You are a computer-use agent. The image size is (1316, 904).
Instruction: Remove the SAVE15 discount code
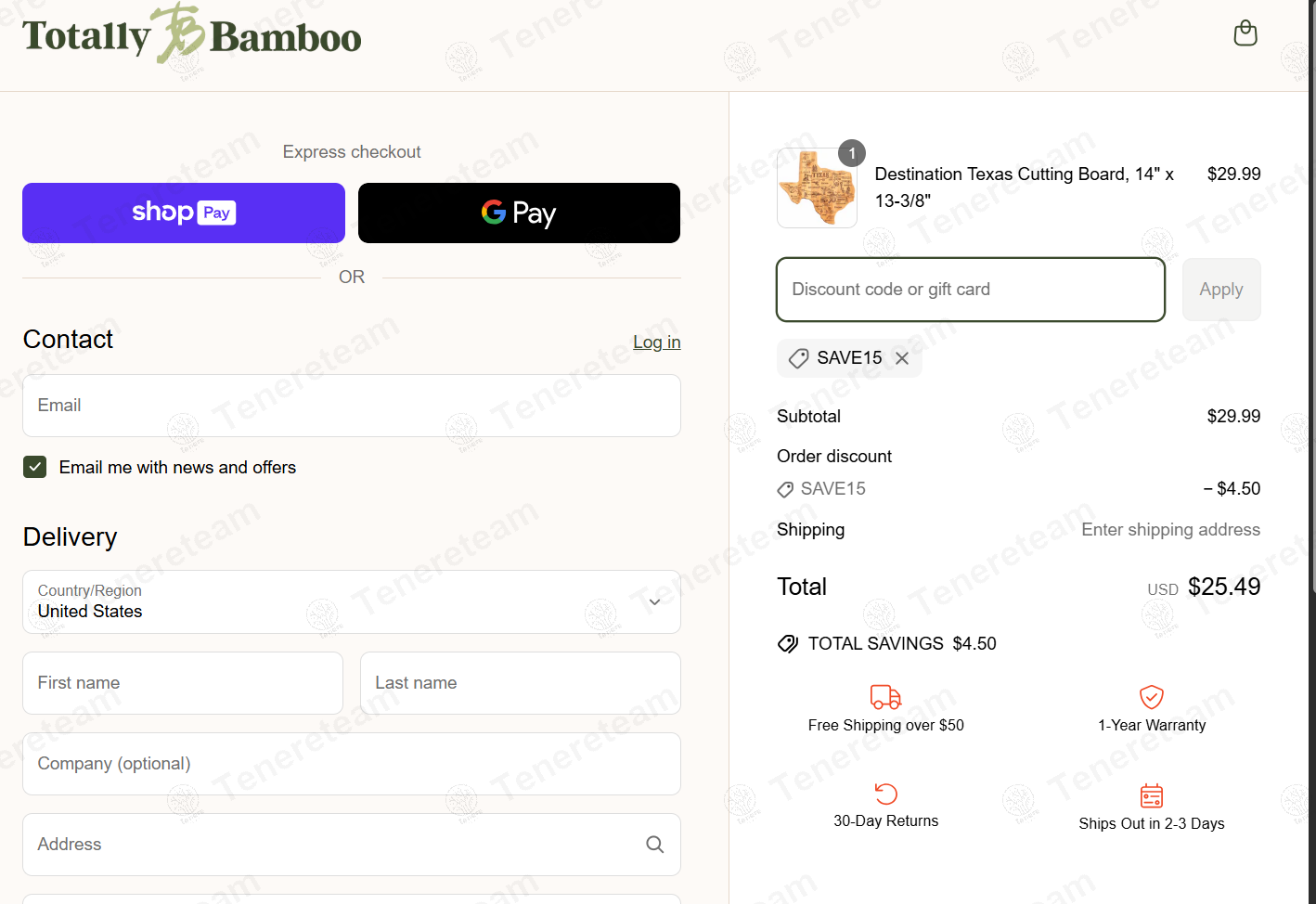click(902, 358)
